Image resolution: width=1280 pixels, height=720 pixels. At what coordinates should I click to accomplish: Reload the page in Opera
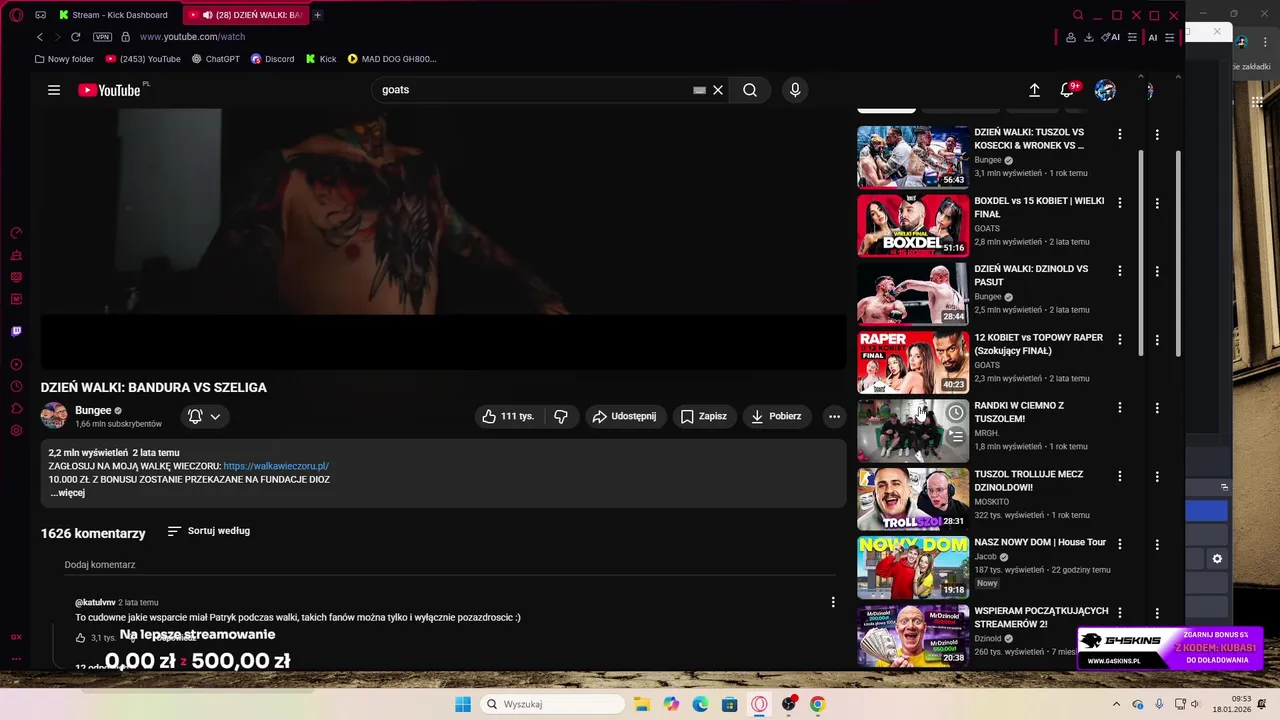click(x=75, y=37)
